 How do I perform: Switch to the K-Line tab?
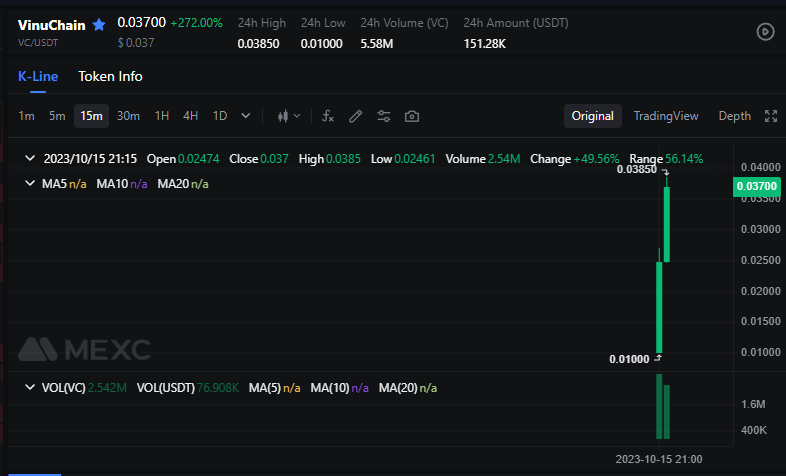click(x=38, y=76)
